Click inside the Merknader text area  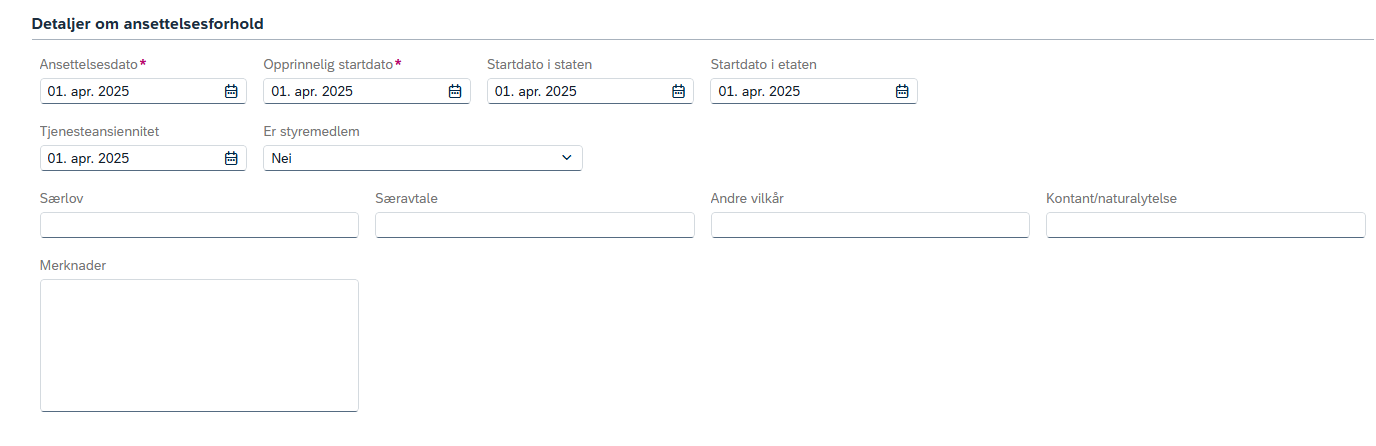coord(199,345)
